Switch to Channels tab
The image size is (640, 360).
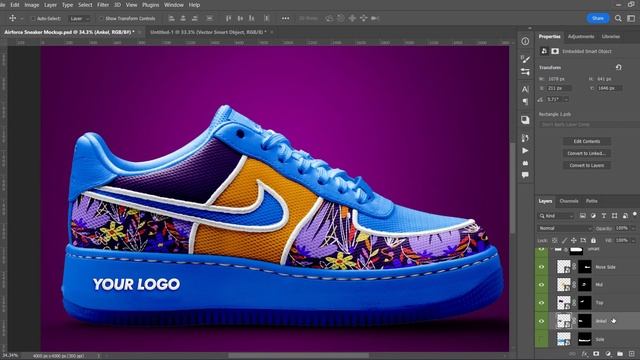coord(569,201)
